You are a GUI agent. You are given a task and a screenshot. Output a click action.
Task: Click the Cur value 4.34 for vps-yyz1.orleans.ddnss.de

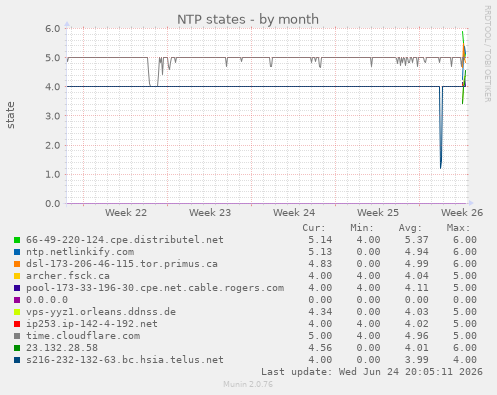(x=320, y=312)
